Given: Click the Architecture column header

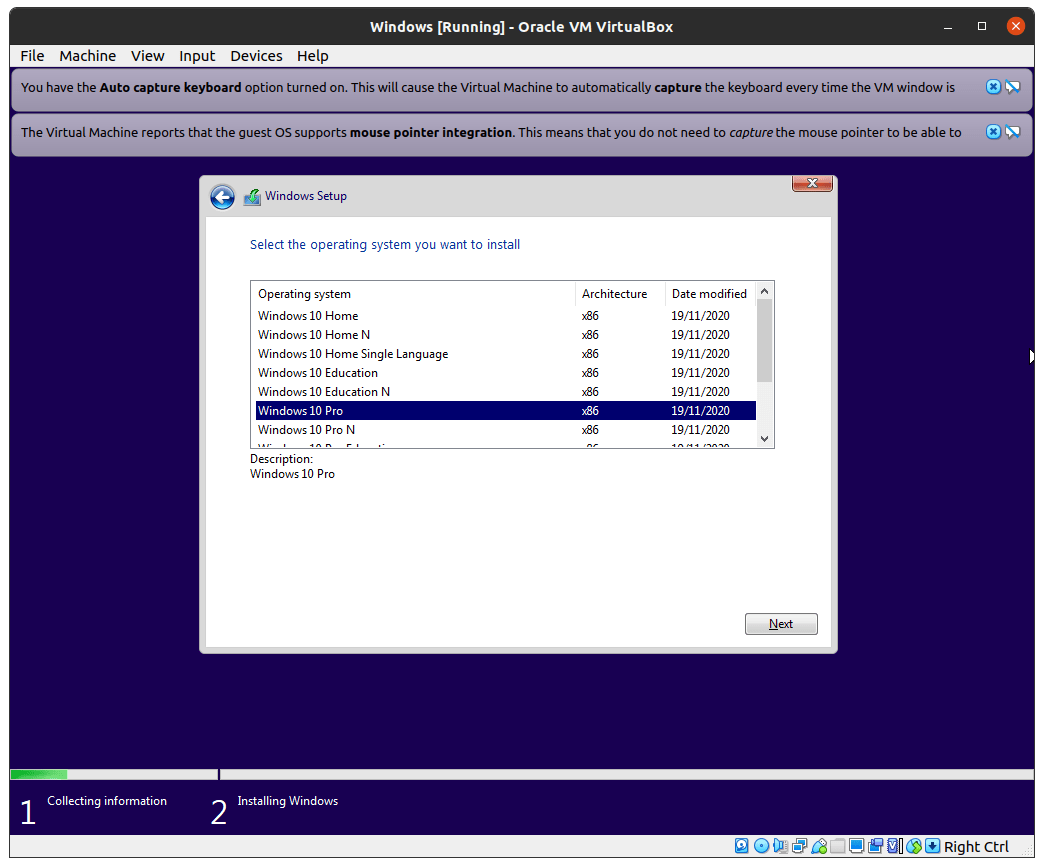Looking at the screenshot, I should tap(620, 294).
